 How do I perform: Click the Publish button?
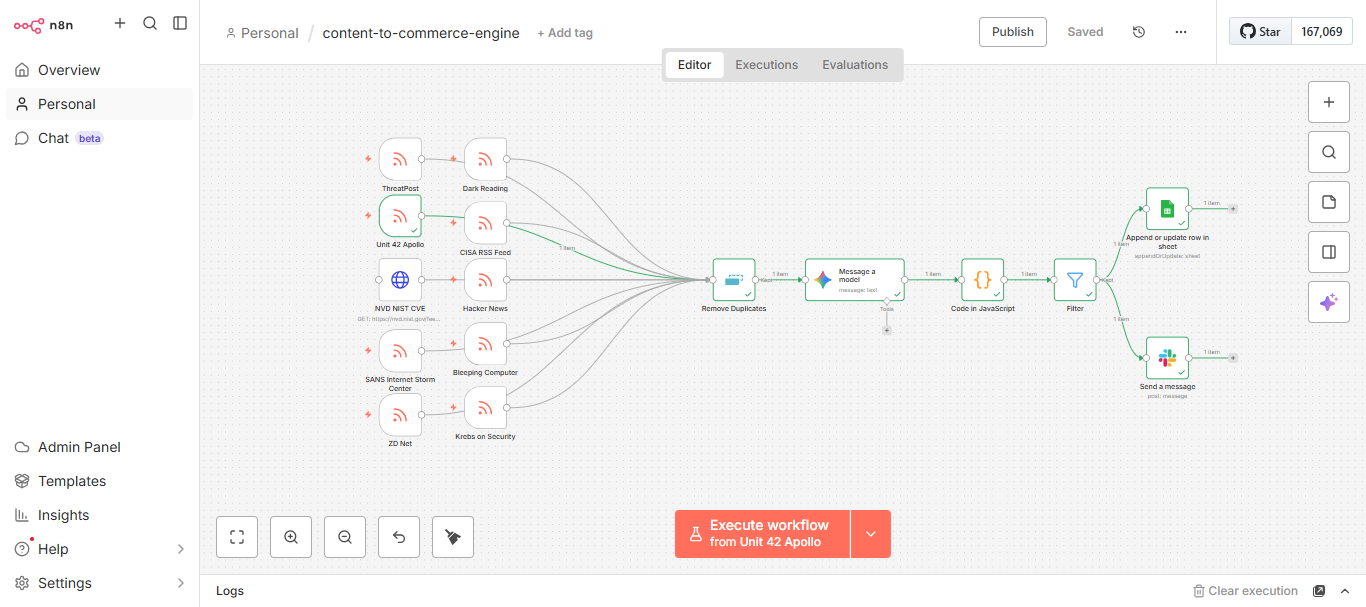[1013, 32]
